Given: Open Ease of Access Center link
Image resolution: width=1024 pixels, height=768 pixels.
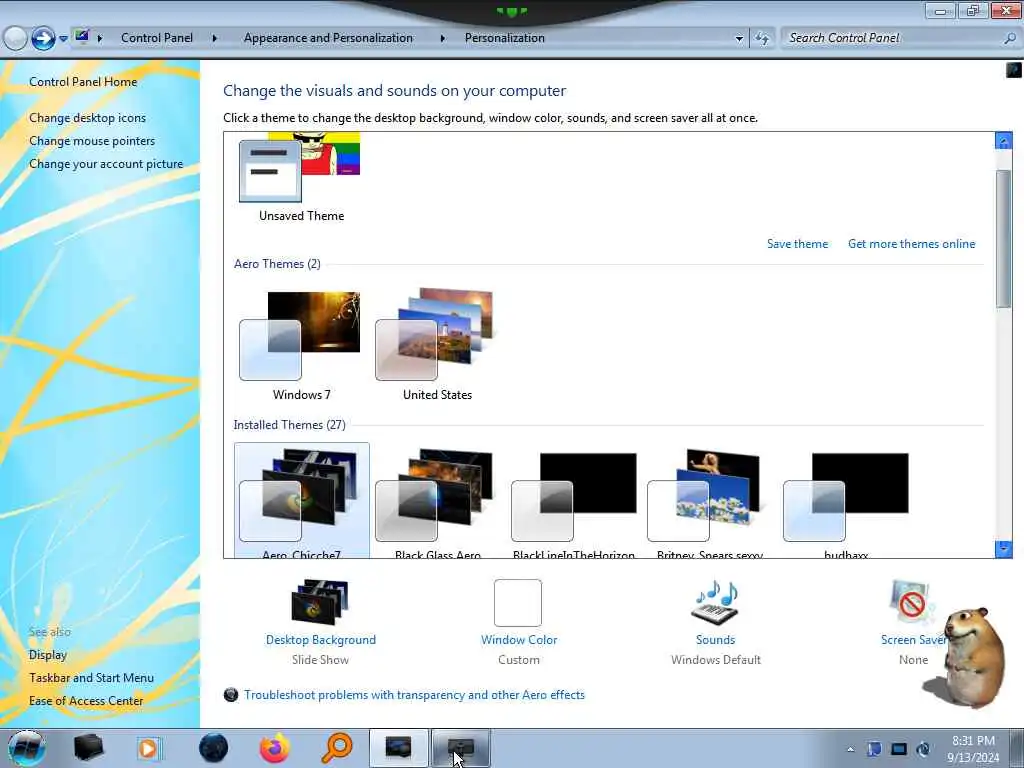Looking at the screenshot, I should [x=86, y=700].
